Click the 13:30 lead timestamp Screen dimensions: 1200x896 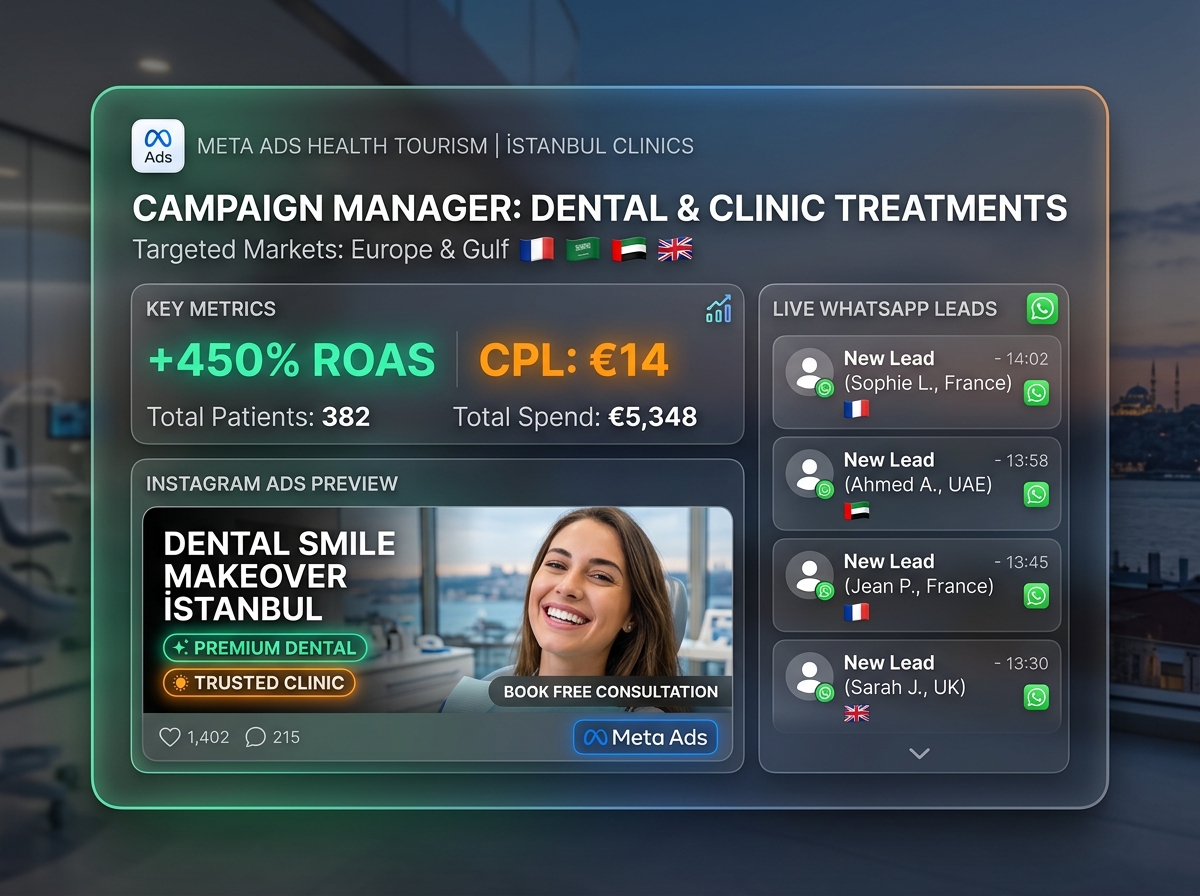point(1022,663)
